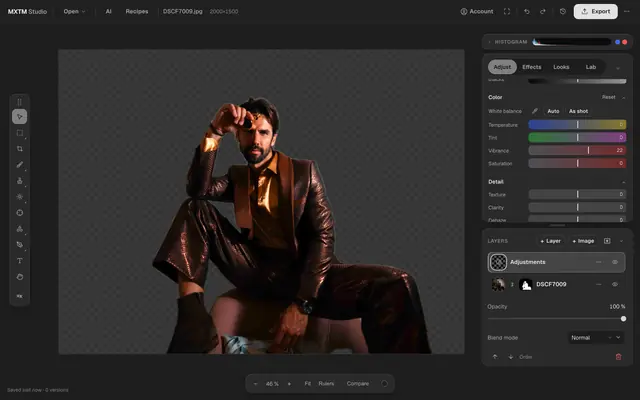Open the Open dropdown menu
Image resolution: width=640 pixels, height=400 pixels.
coord(74,11)
